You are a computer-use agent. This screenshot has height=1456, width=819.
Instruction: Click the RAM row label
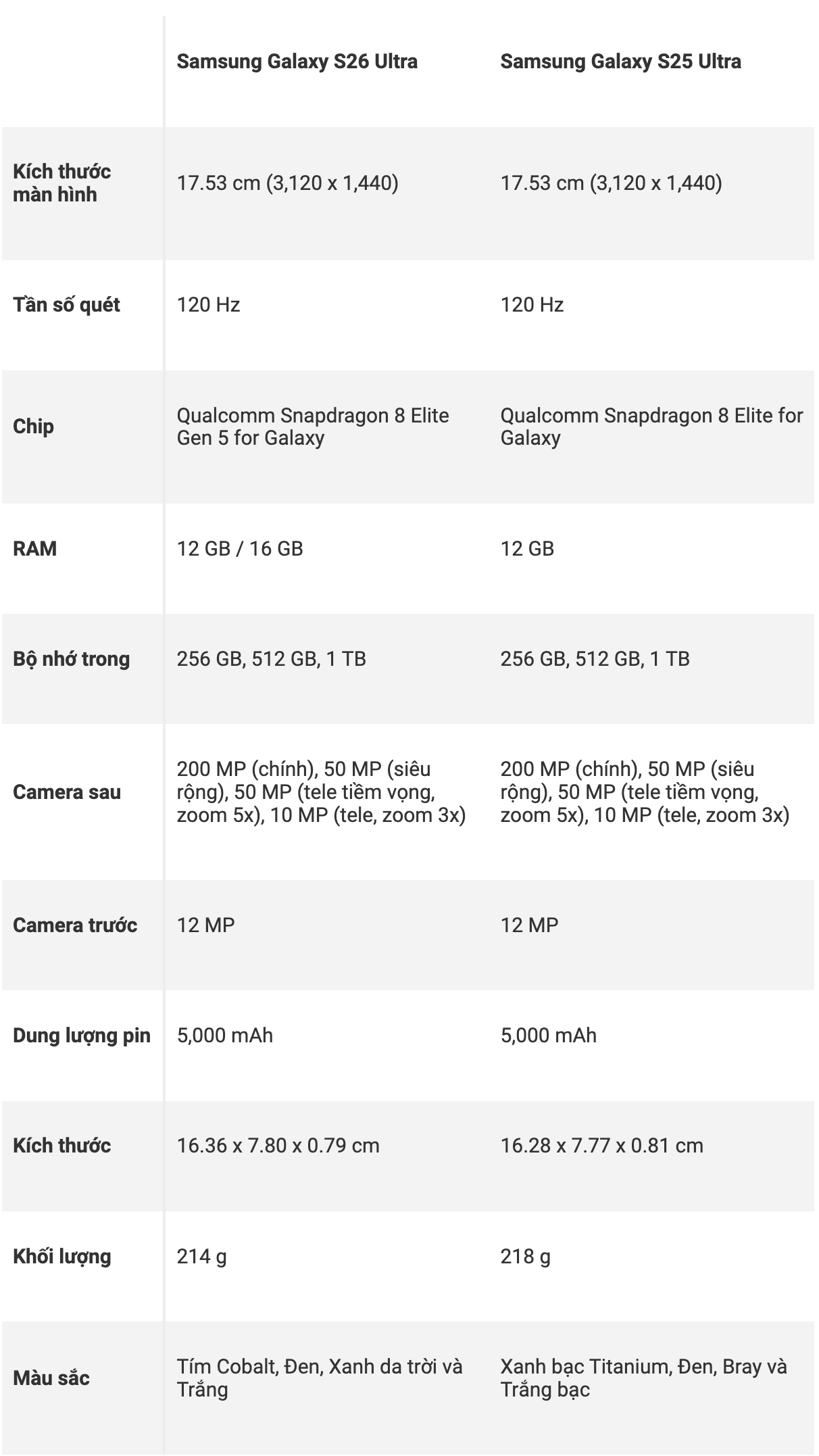[x=34, y=548]
